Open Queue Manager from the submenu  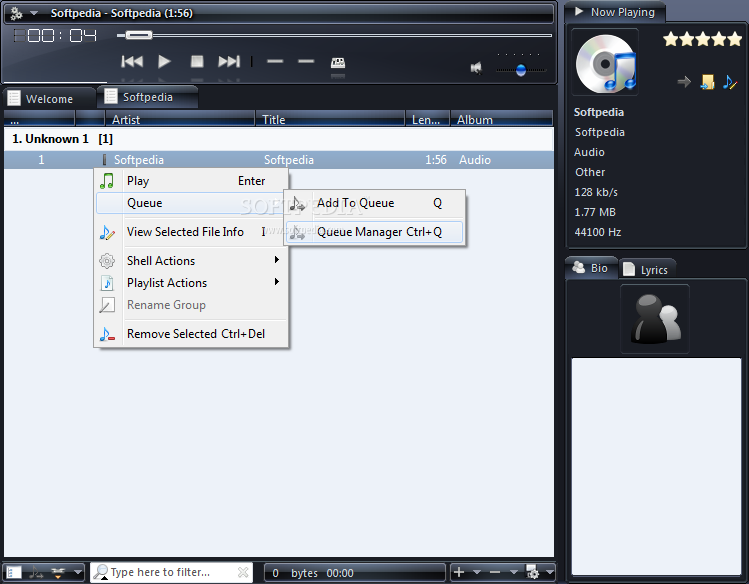click(374, 232)
